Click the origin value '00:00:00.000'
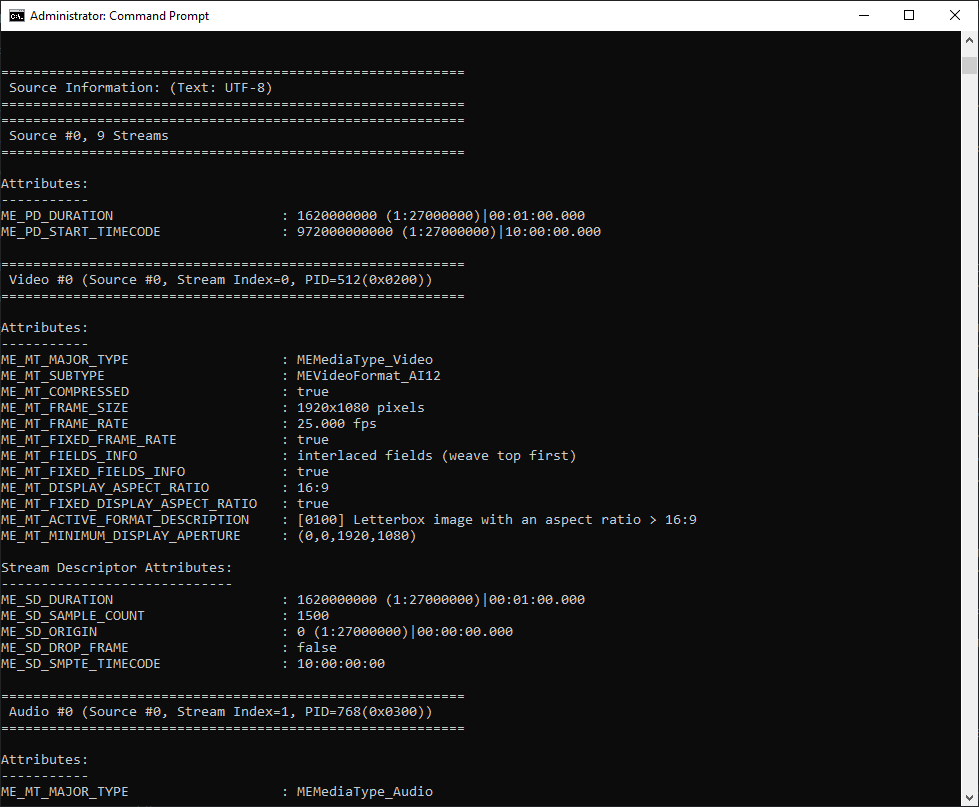979x807 pixels. pyautogui.click(x=465, y=632)
